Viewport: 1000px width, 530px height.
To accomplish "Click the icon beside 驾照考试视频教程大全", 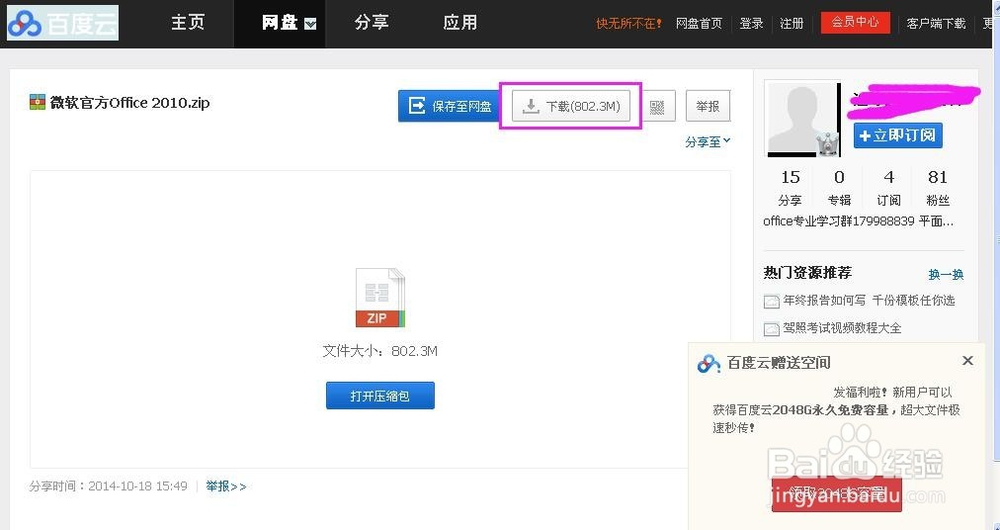I will pyautogui.click(x=772, y=328).
